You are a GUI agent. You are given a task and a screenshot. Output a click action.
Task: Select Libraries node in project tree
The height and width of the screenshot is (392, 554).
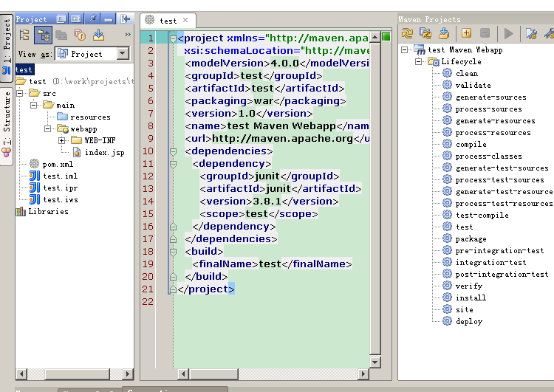pyautogui.click(x=42, y=211)
